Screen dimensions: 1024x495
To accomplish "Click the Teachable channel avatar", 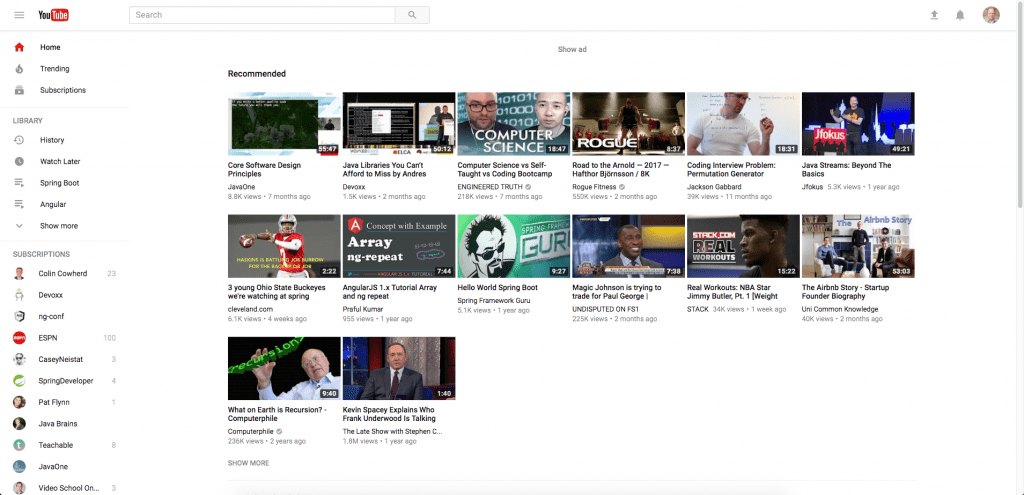I will point(20,445).
